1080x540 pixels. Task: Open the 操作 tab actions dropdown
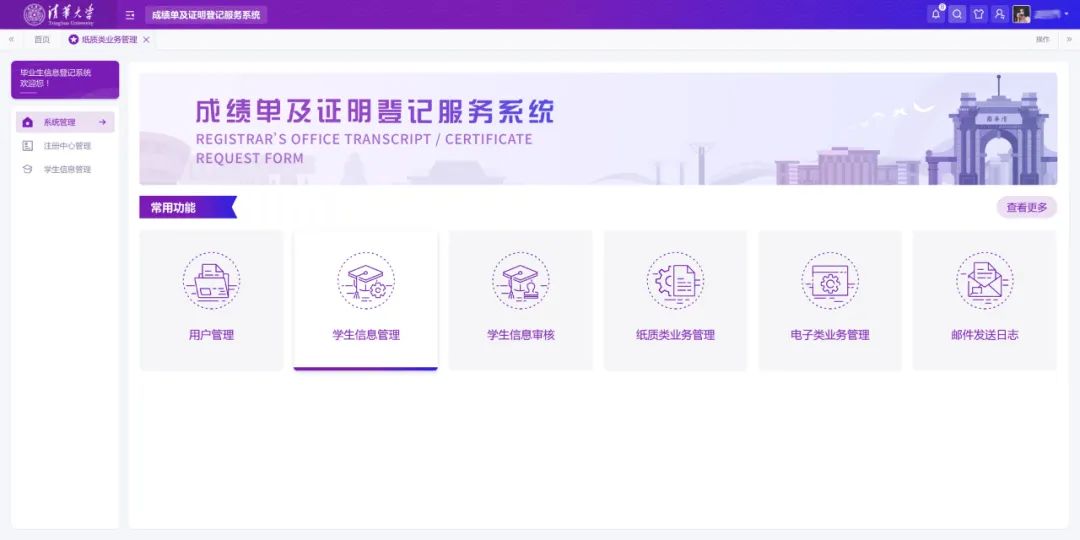click(1042, 39)
